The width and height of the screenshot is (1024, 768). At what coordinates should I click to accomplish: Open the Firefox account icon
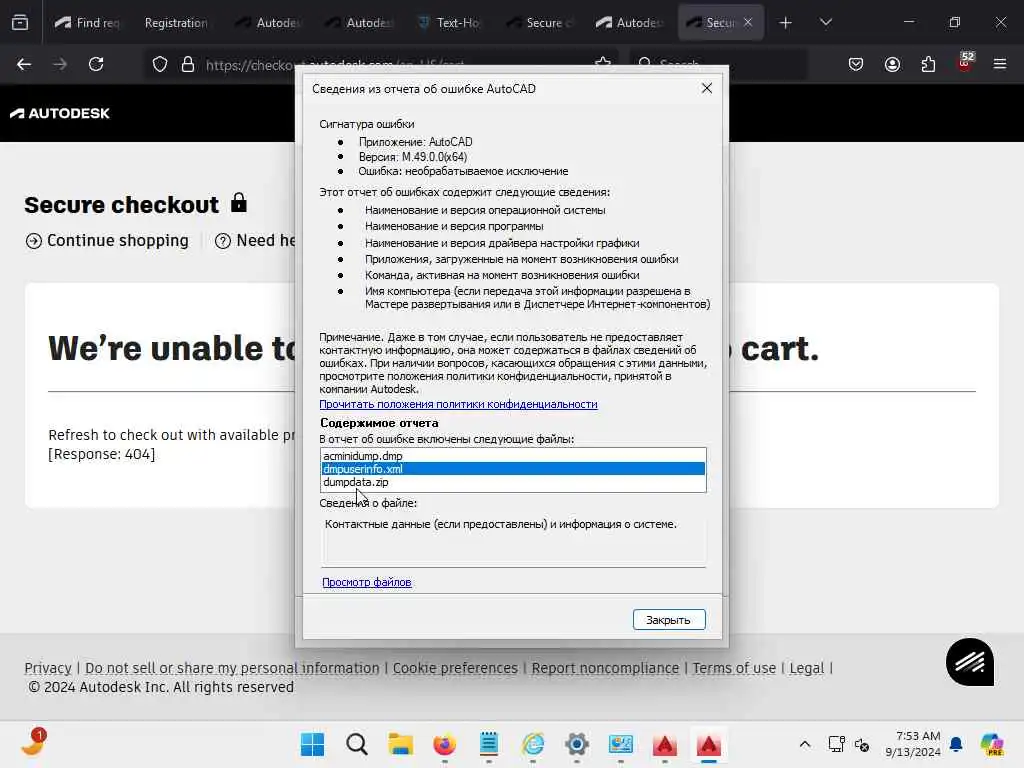tap(892, 64)
